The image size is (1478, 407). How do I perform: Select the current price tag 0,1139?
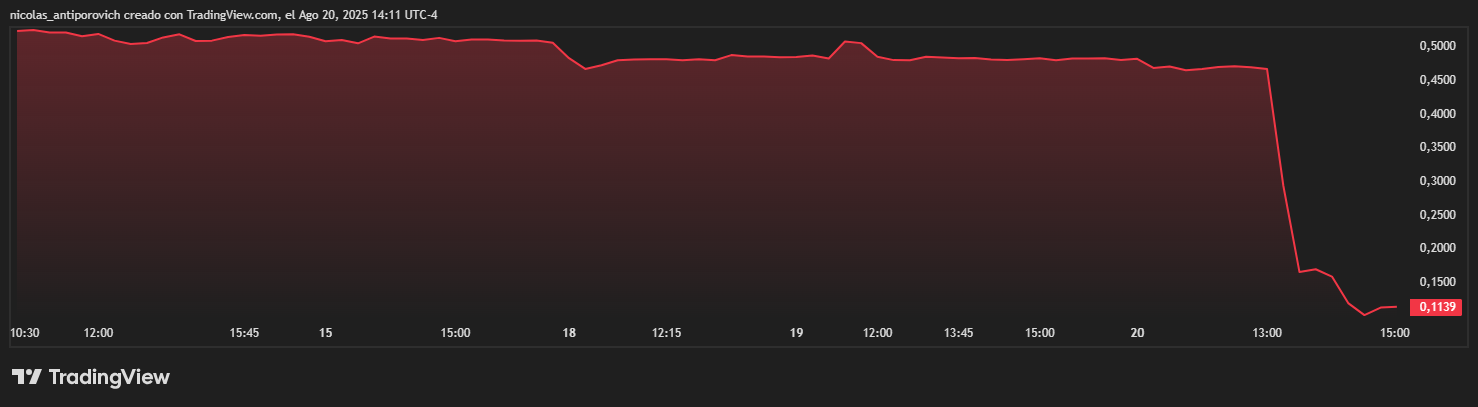[1435, 307]
